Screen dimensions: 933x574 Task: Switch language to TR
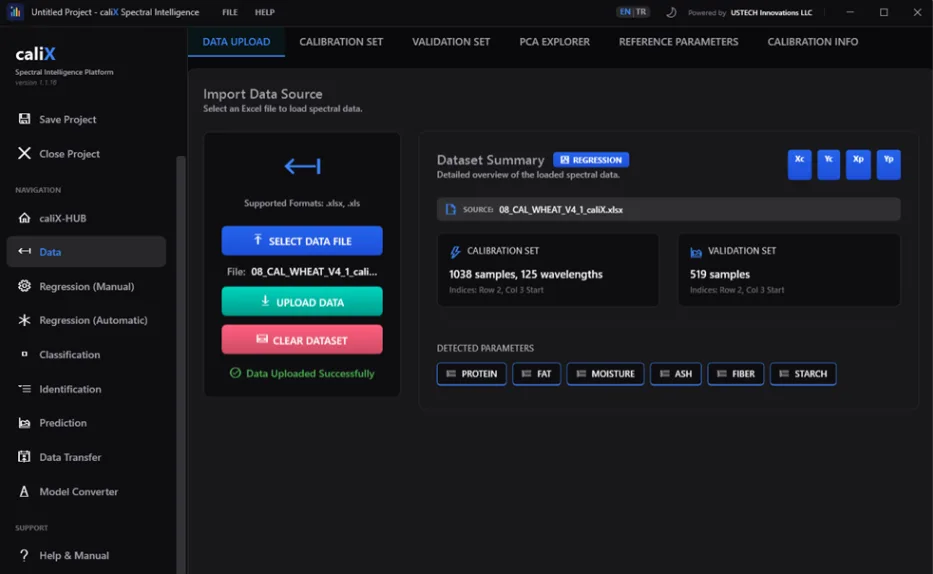[641, 12]
